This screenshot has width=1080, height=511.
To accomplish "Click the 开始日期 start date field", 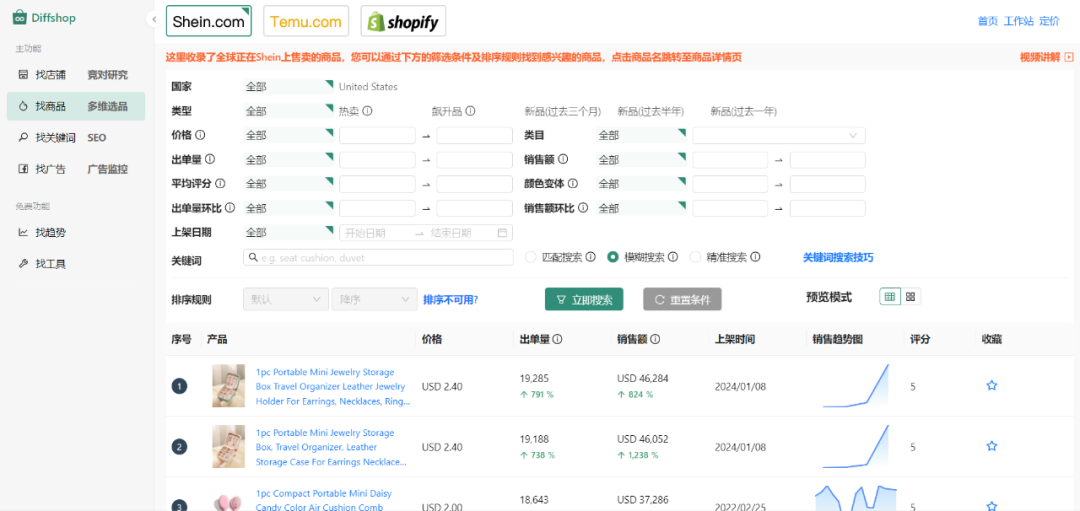I will point(375,233).
